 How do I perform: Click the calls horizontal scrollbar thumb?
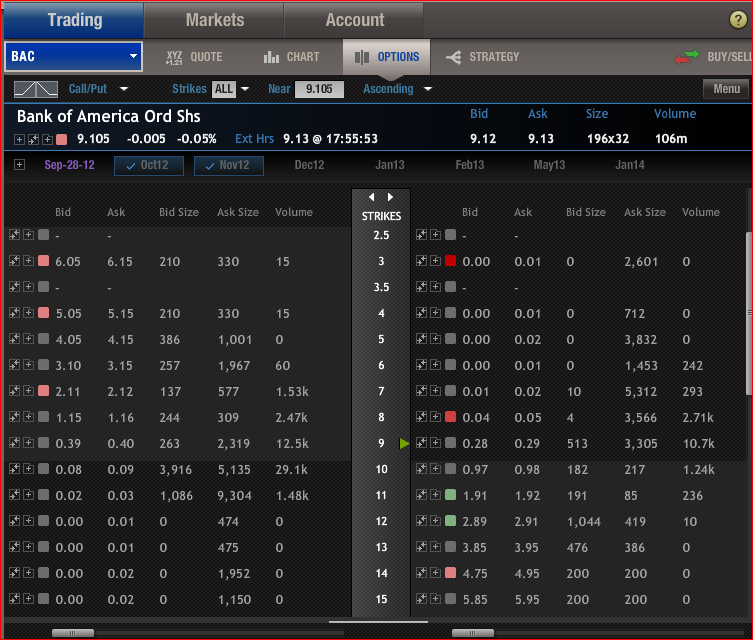pyautogui.click(x=73, y=633)
